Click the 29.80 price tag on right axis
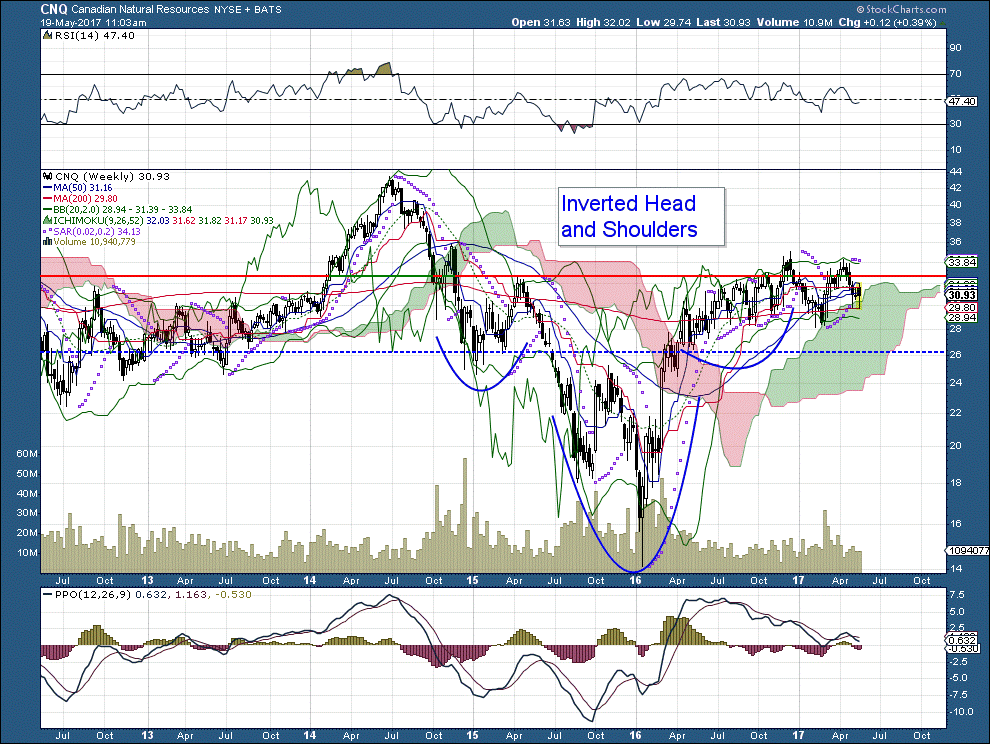This screenshot has height=744, width=990. point(961,308)
